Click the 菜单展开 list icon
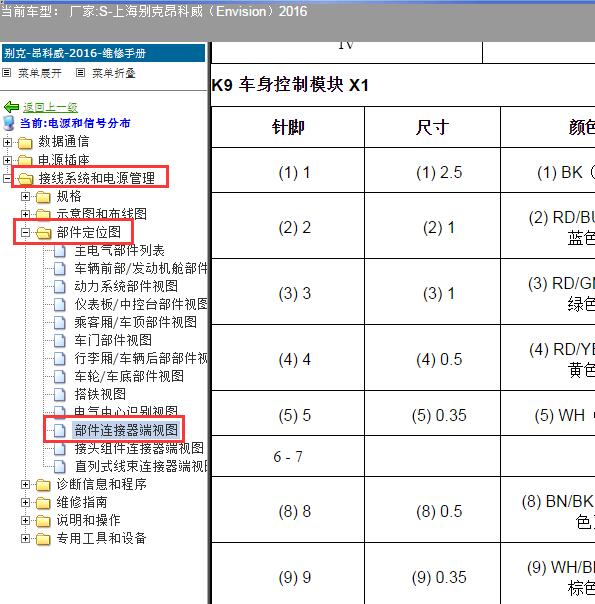595x604 pixels. [7, 72]
